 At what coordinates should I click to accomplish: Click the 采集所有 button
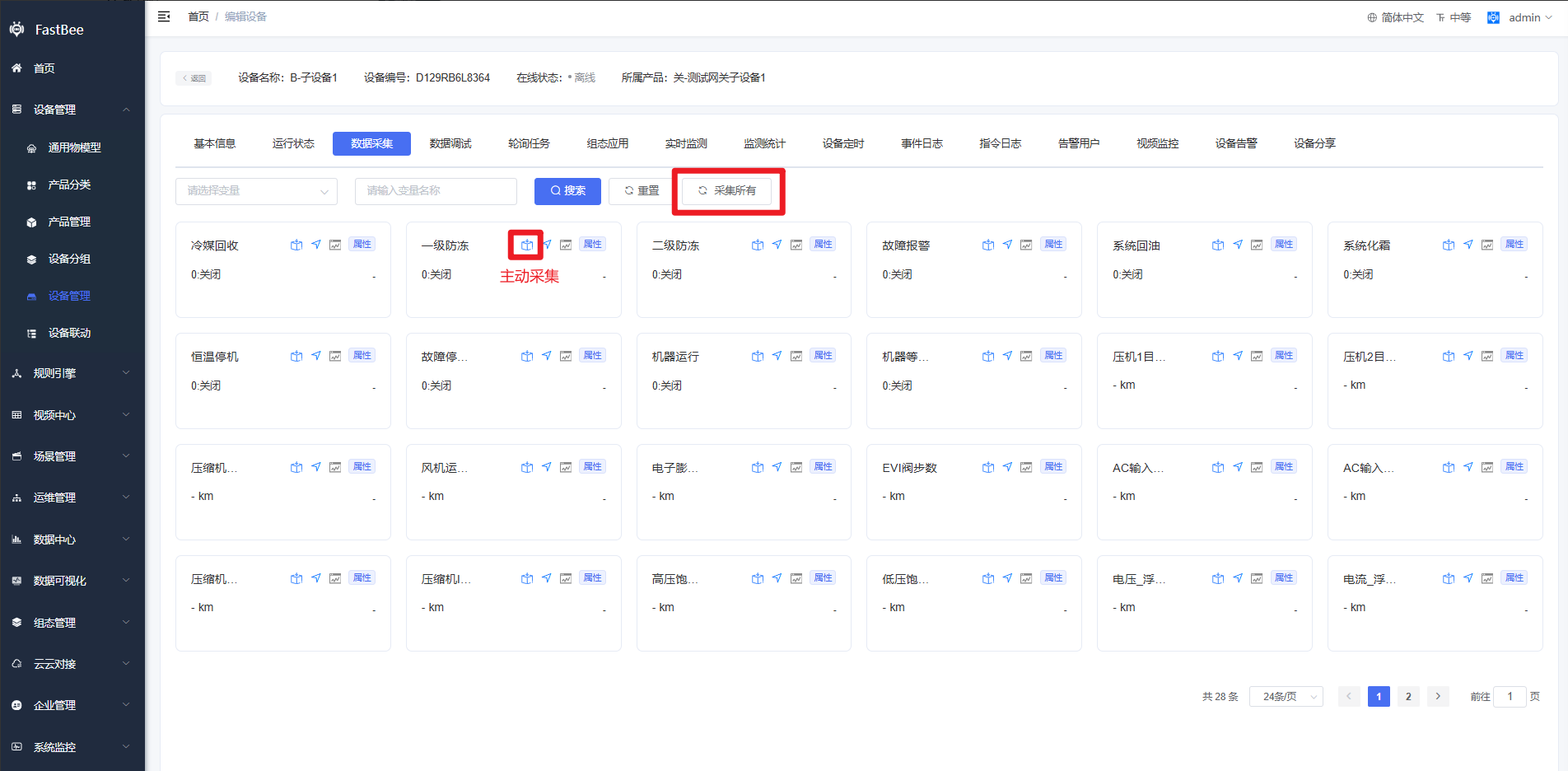coord(726,191)
